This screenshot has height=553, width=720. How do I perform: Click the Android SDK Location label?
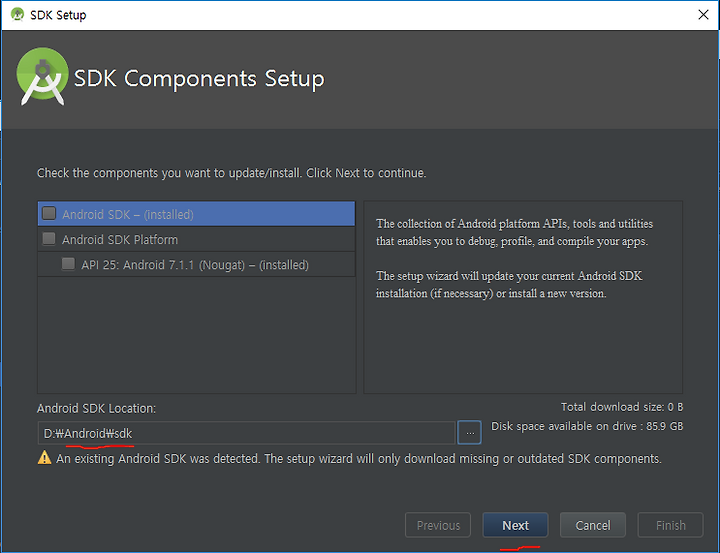click(x=96, y=408)
